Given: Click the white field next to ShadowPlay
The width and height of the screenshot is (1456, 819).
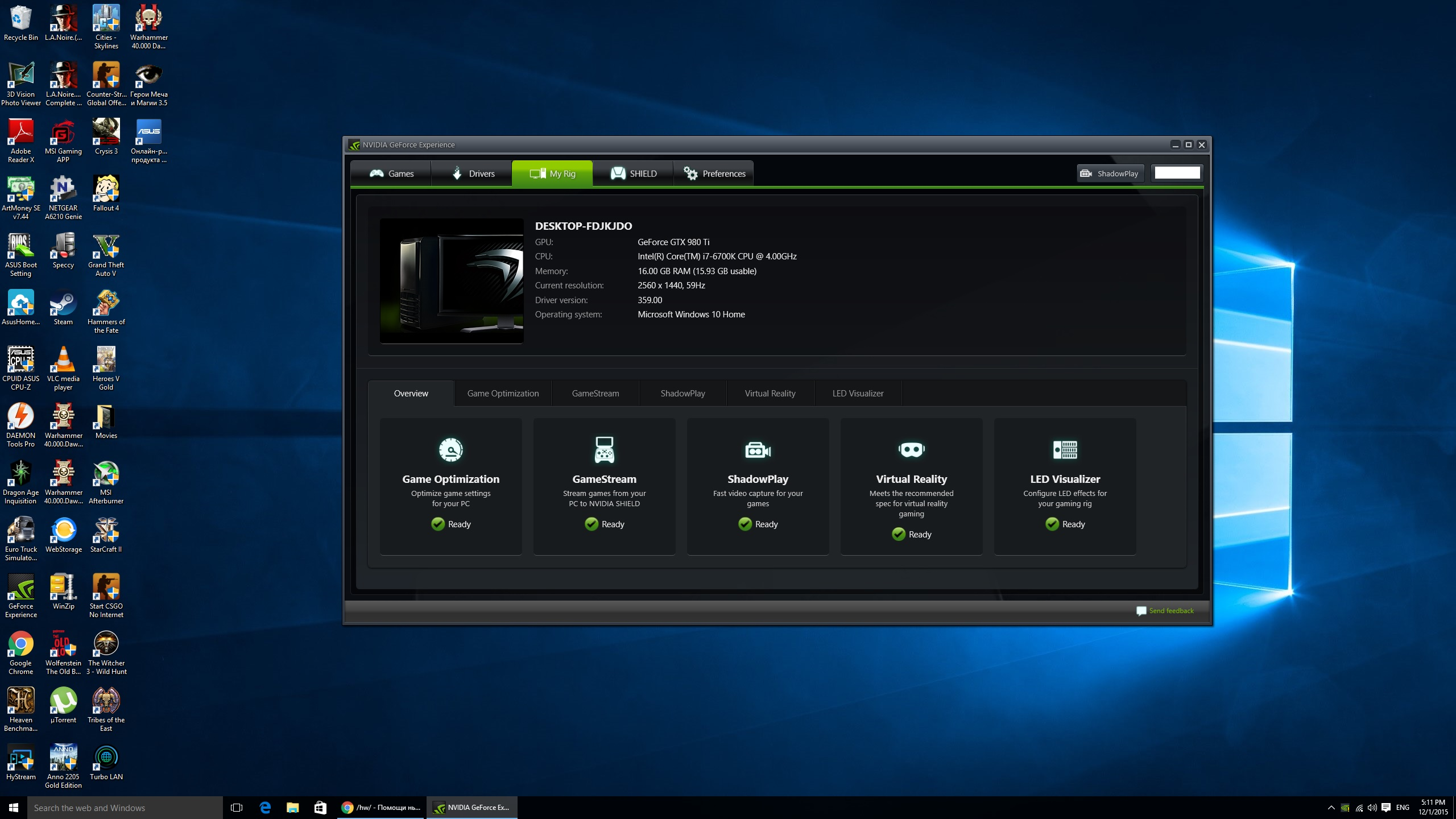Looking at the screenshot, I should [x=1177, y=173].
